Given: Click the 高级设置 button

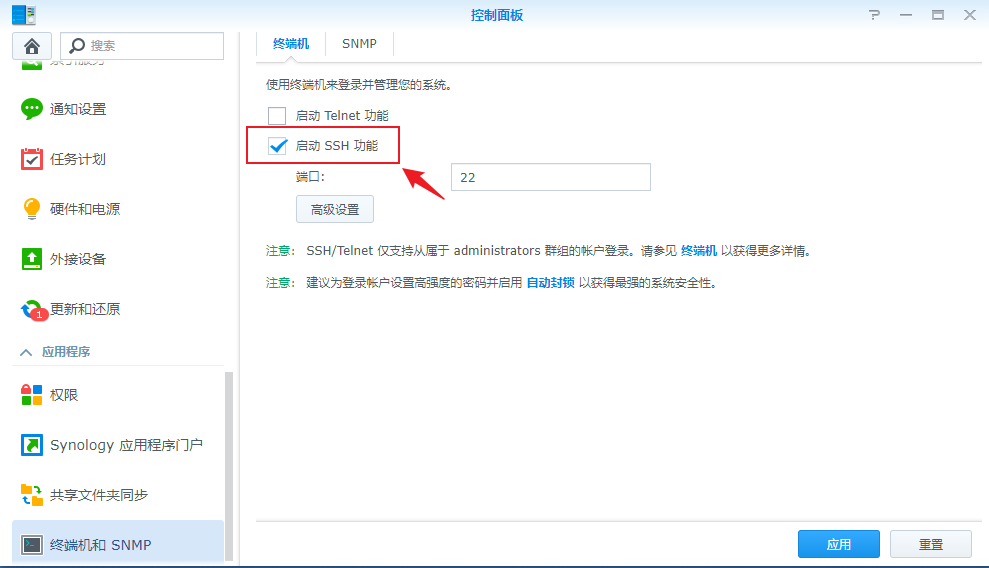Looking at the screenshot, I should [x=334, y=210].
